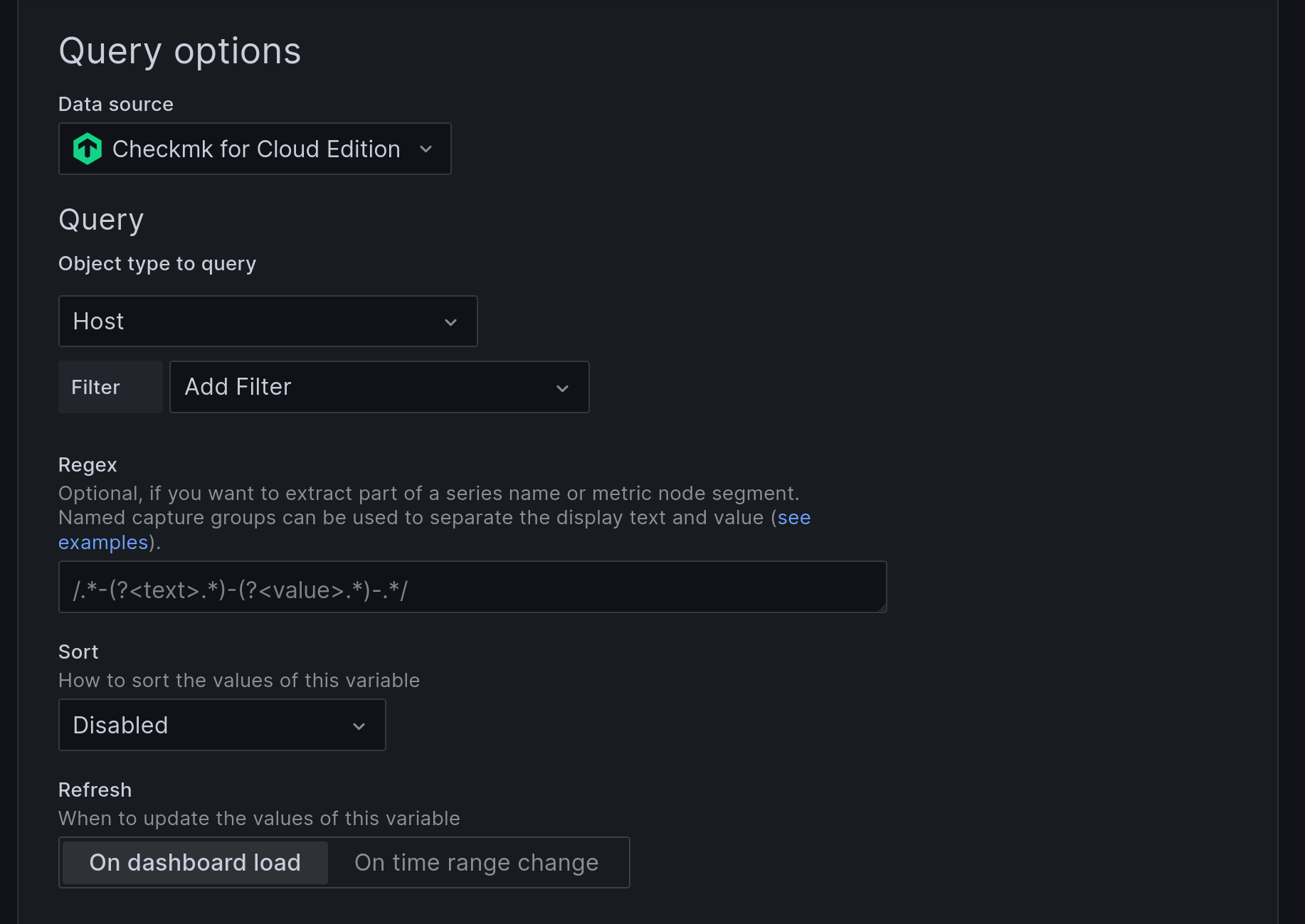
Task: Click the Regex field resize handle
Action: 882,607
